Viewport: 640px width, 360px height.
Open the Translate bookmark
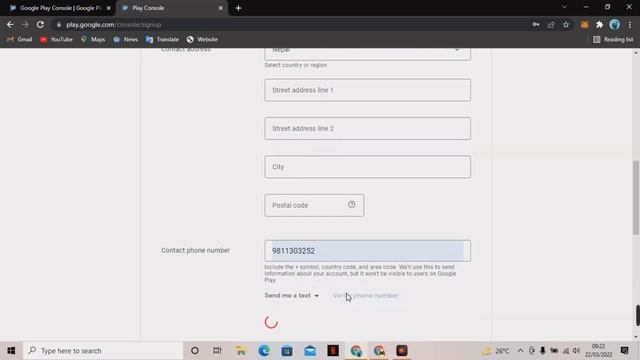tap(162, 40)
